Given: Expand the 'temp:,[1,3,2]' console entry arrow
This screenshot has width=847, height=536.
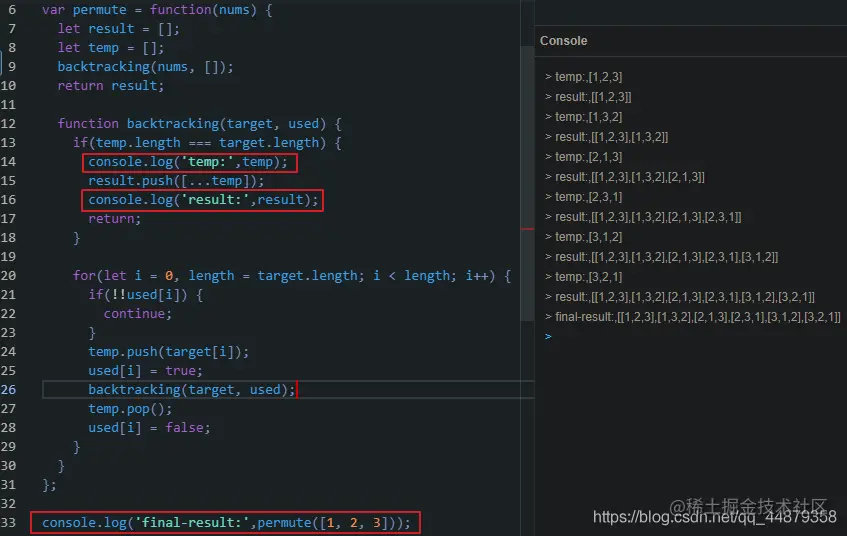Looking at the screenshot, I should (548, 117).
